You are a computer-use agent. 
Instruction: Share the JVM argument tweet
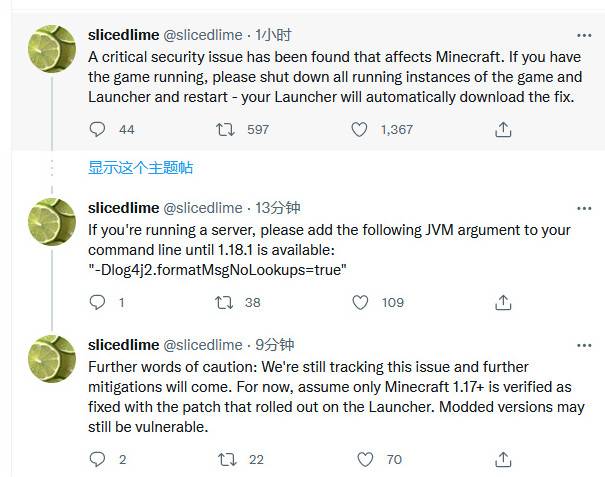click(x=503, y=302)
